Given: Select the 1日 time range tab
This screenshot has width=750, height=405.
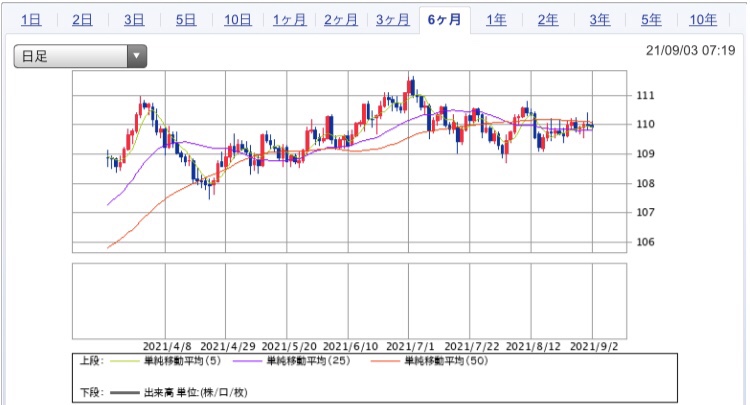Looking at the screenshot, I should [31, 20].
